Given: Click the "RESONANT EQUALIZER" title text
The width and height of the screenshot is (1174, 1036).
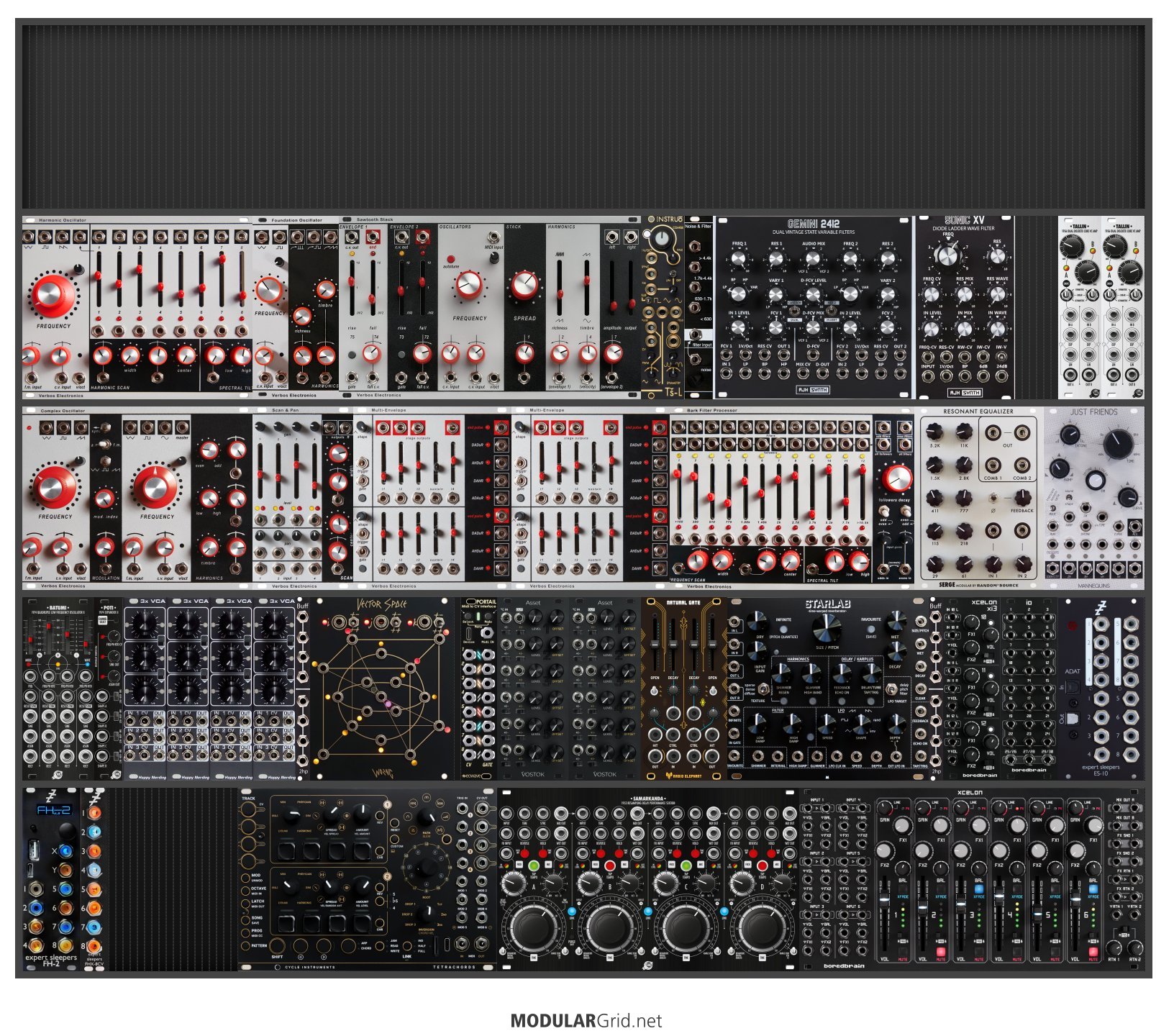Looking at the screenshot, I should click(x=978, y=412).
